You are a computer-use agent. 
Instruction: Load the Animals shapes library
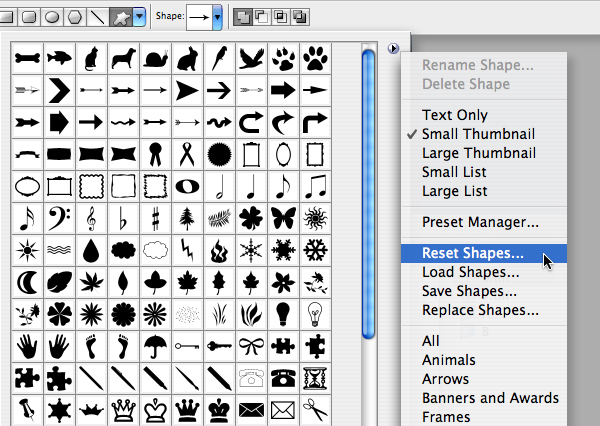click(484, 360)
